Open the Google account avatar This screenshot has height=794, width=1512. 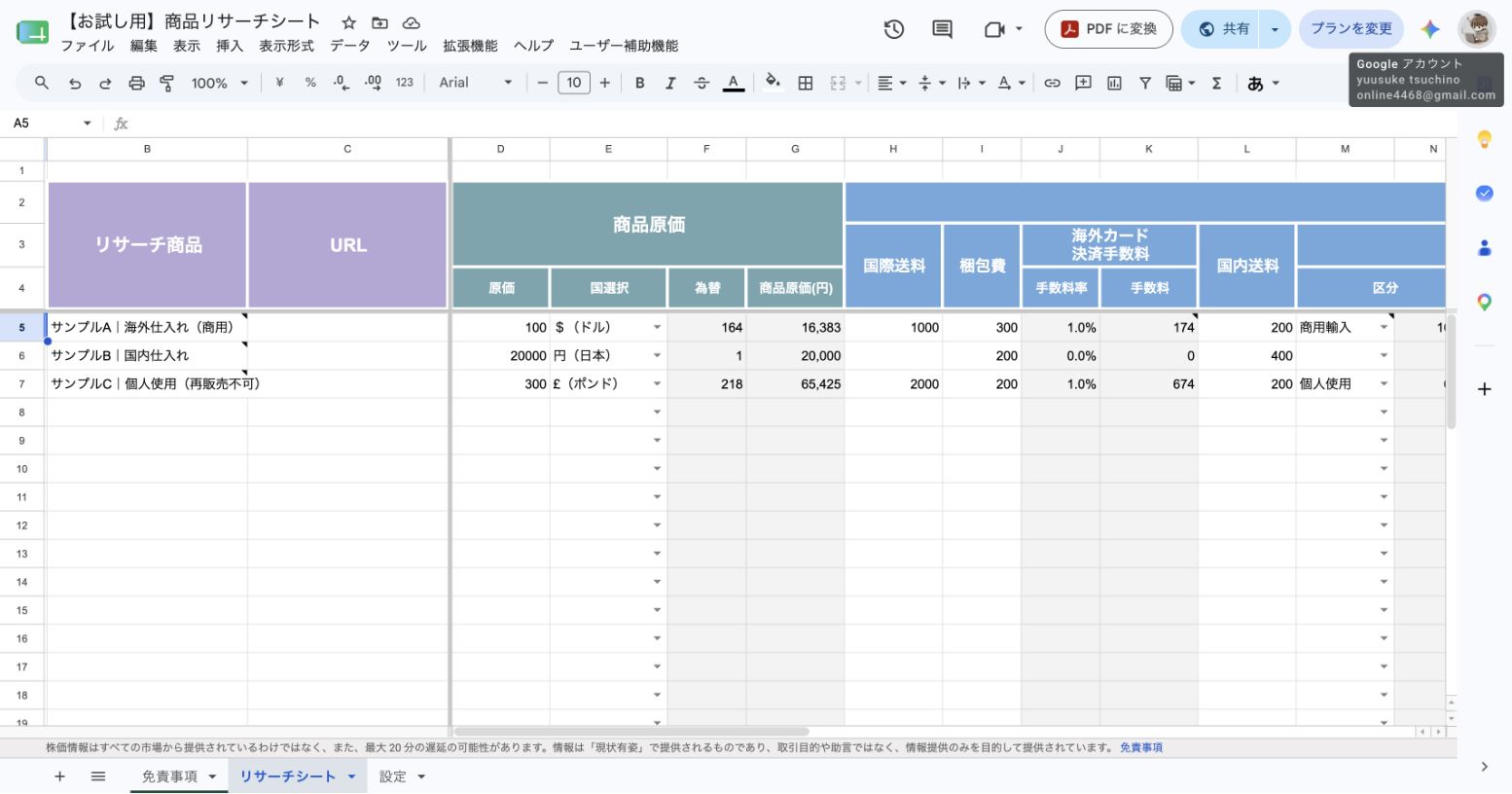pos(1477,29)
